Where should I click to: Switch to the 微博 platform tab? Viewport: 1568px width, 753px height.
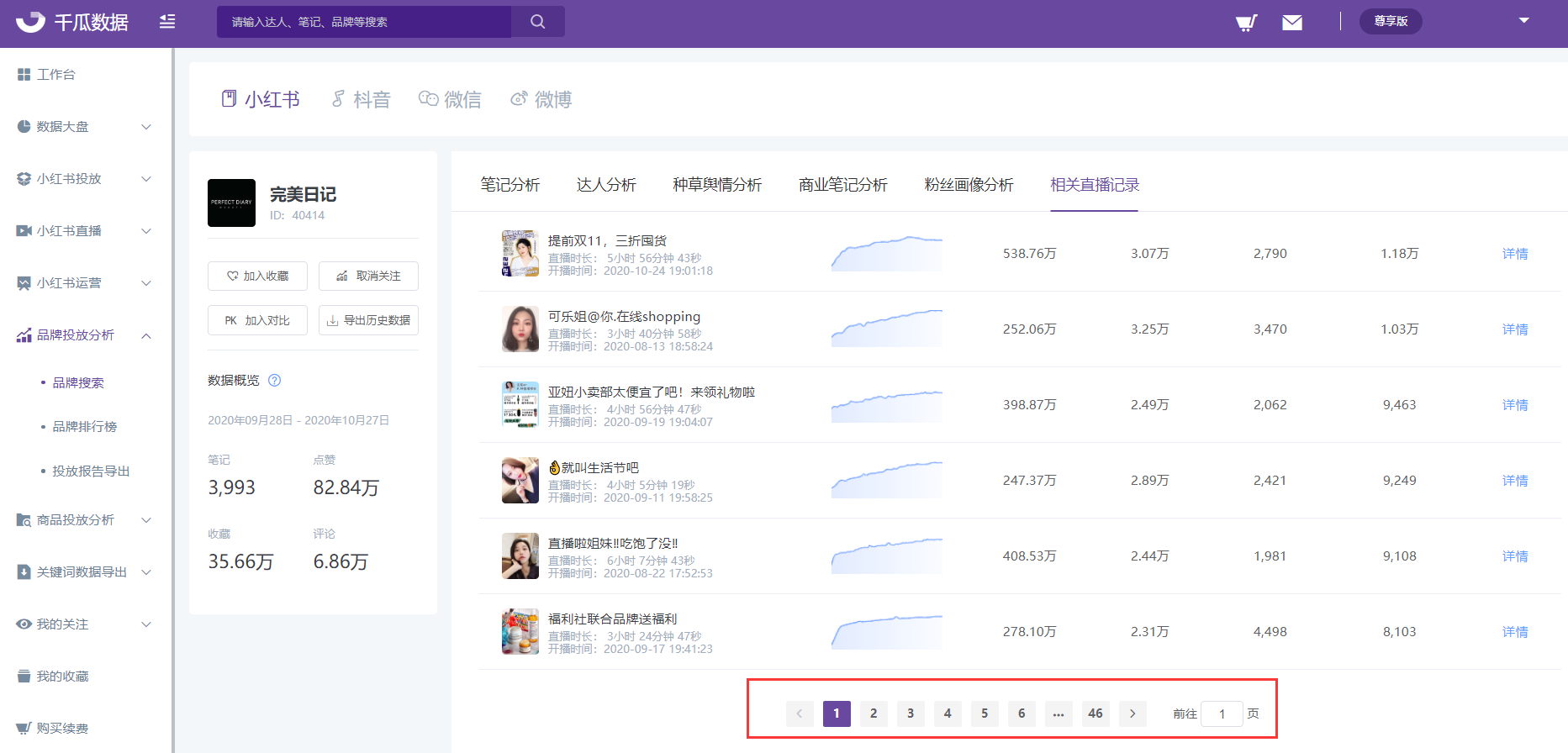[541, 99]
